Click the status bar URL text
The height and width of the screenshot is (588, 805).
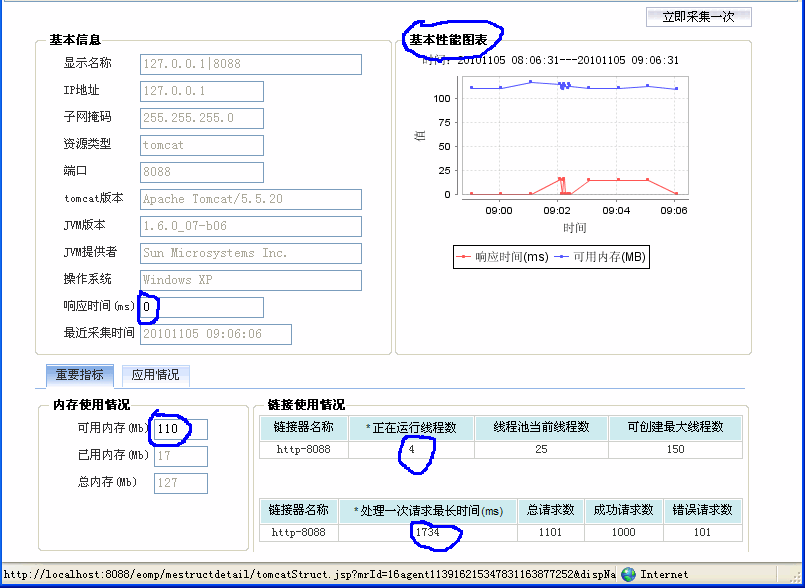310,575
